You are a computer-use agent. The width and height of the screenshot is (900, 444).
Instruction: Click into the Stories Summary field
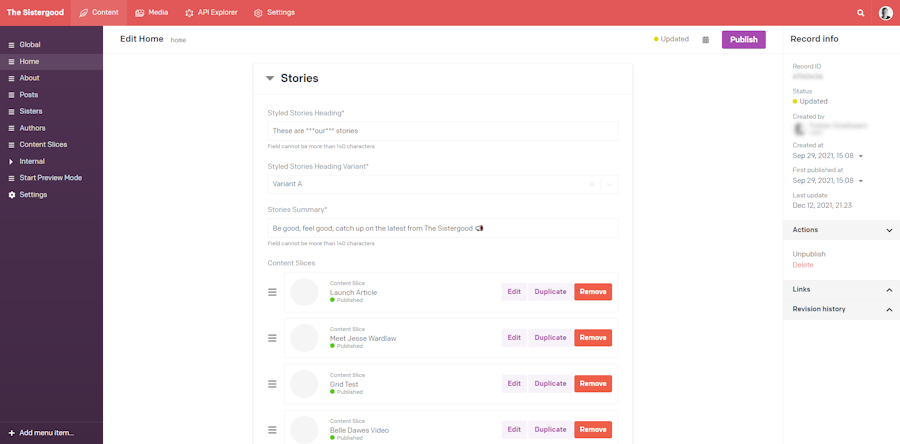443,228
